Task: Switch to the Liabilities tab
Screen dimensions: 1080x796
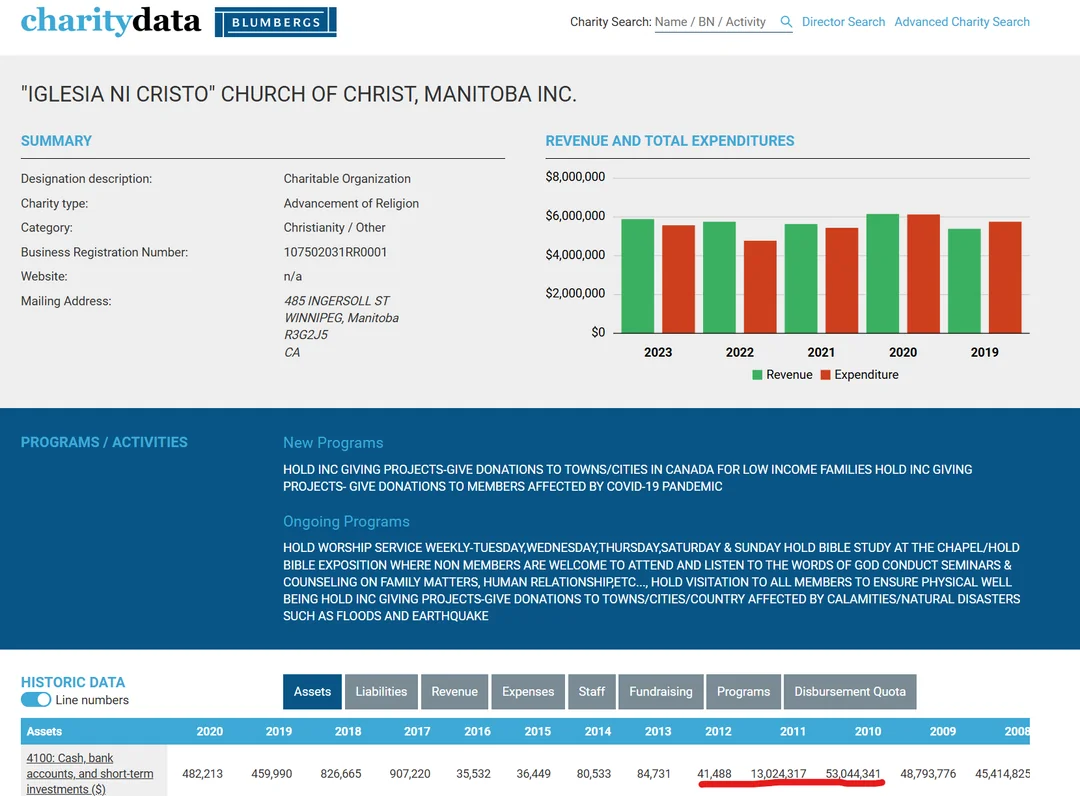Action: click(x=381, y=691)
